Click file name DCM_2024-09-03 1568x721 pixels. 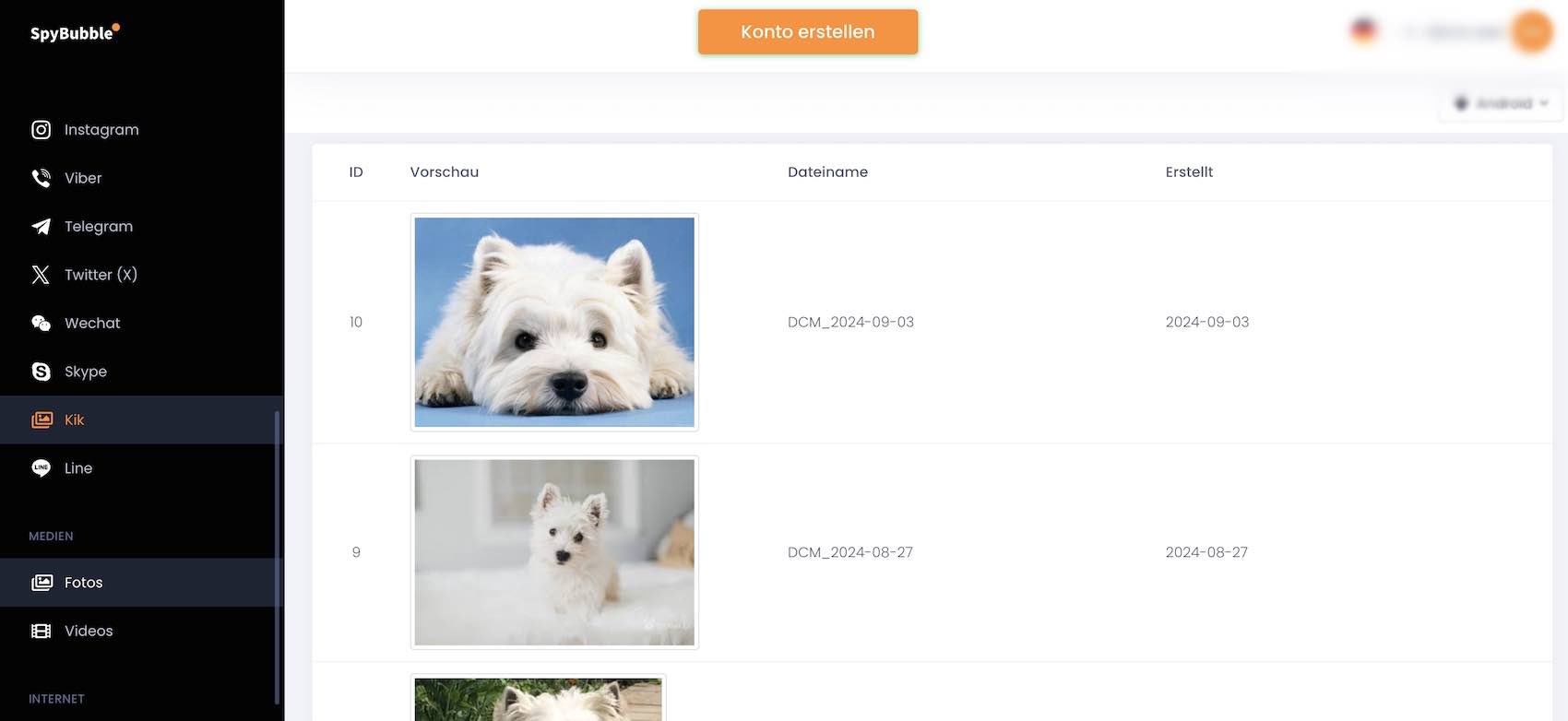850,323
